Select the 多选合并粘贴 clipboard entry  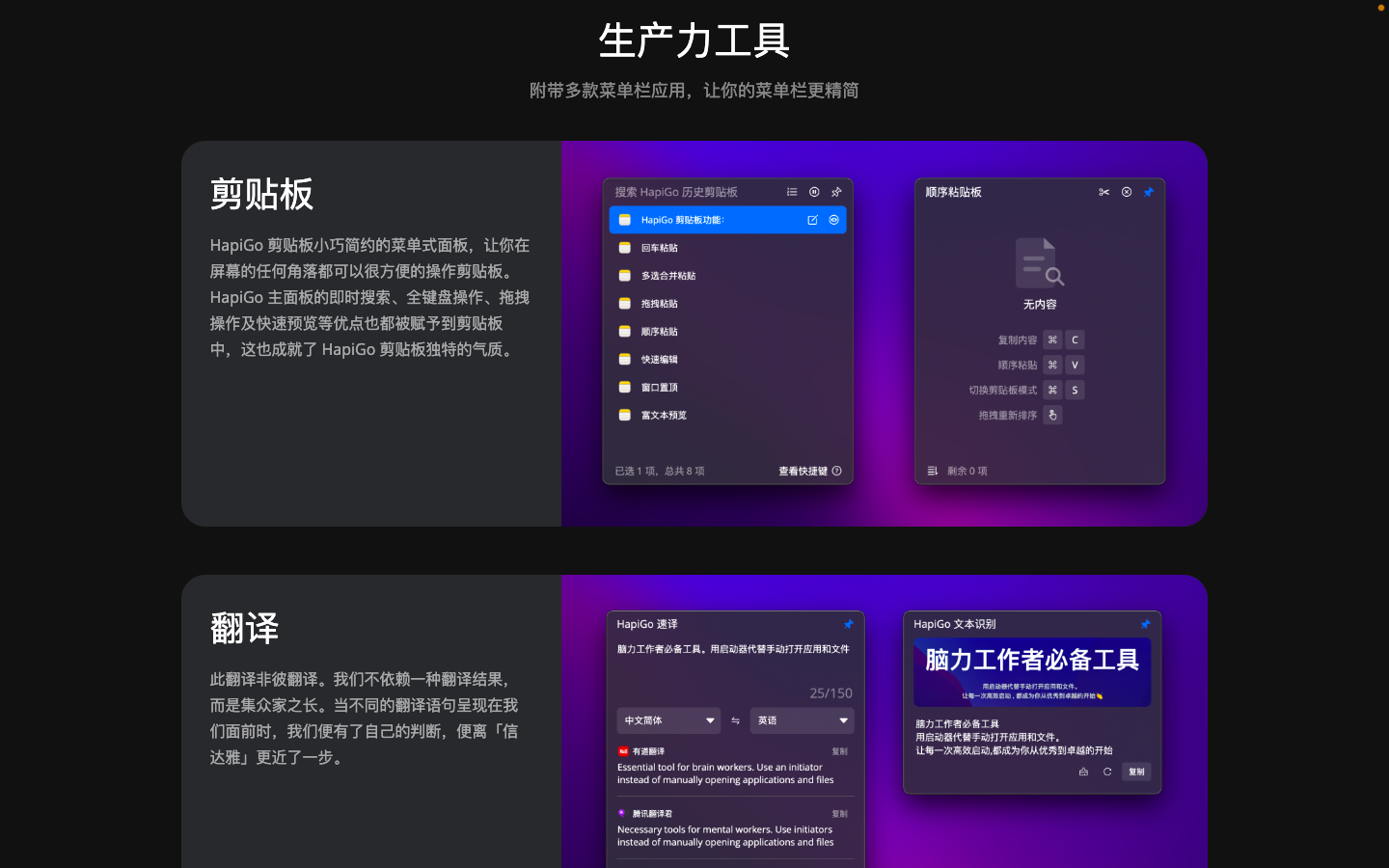pos(728,276)
